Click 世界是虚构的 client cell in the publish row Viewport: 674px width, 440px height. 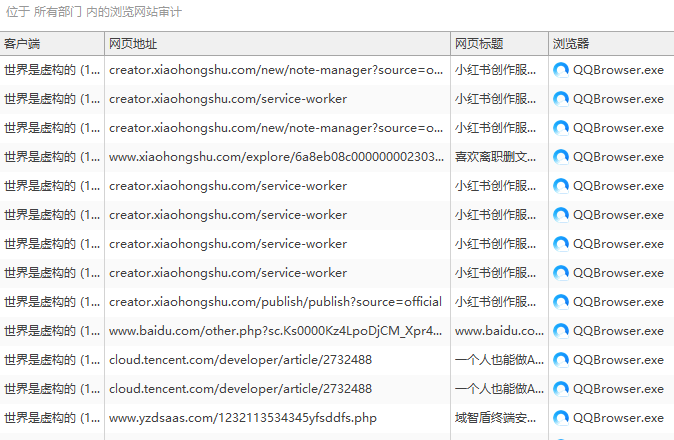click(x=52, y=302)
